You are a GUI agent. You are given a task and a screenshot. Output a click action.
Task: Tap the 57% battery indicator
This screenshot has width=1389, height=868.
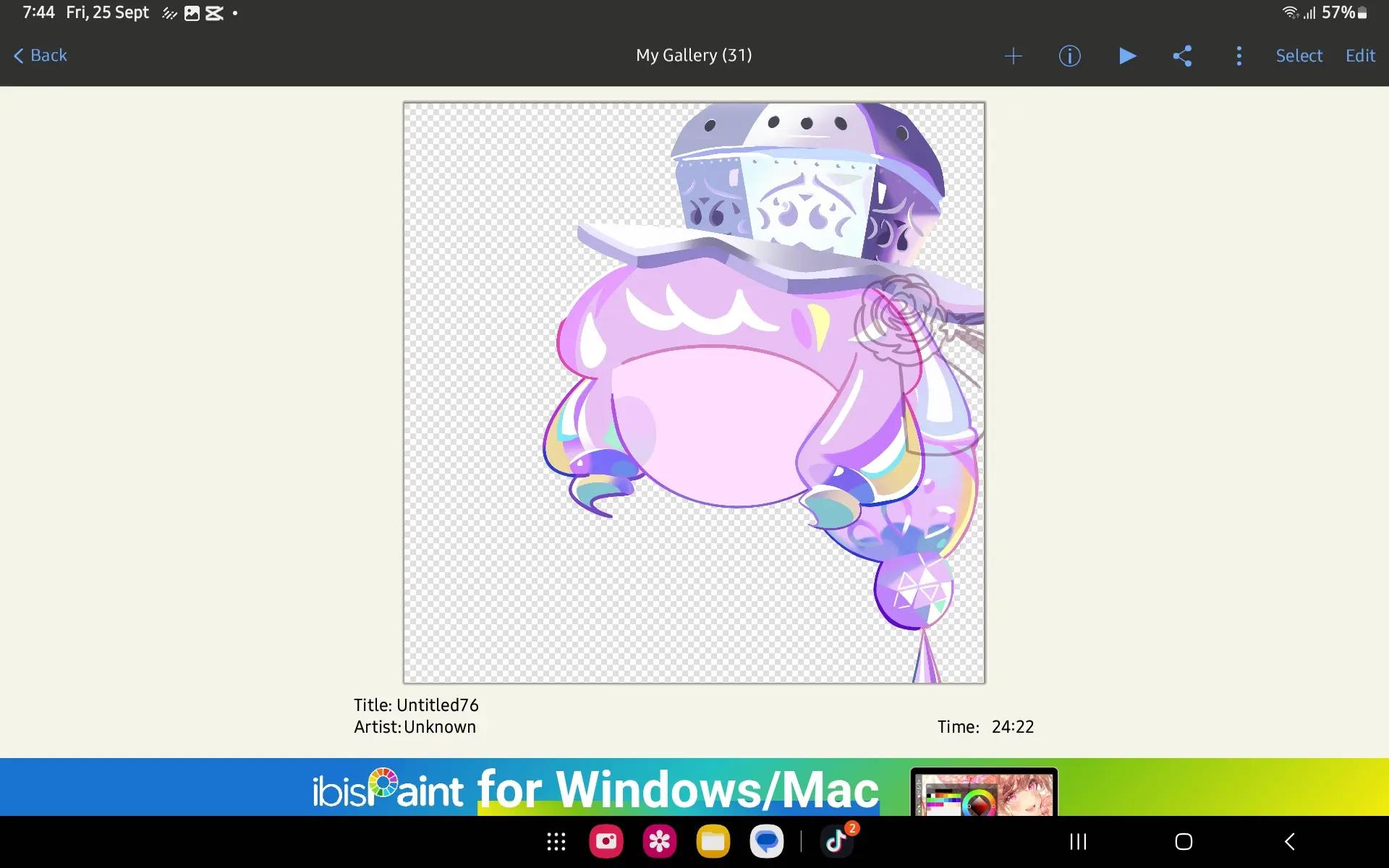[1344, 12]
